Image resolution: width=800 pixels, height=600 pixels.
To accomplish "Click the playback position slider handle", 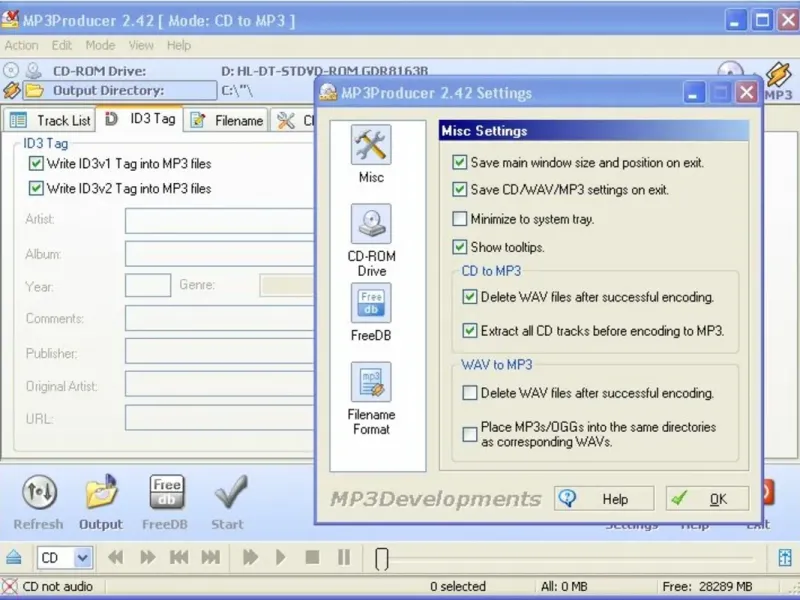I will (x=382, y=559).
